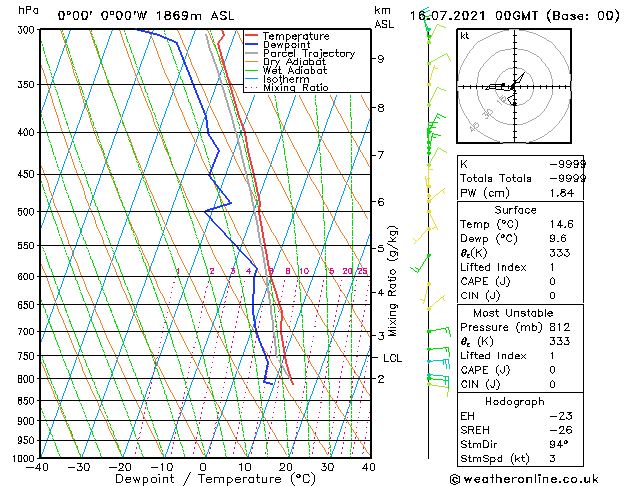Screen dimensions: 629x486
Task: Click the hodograph center crosshair
Action: coord(514,87)
